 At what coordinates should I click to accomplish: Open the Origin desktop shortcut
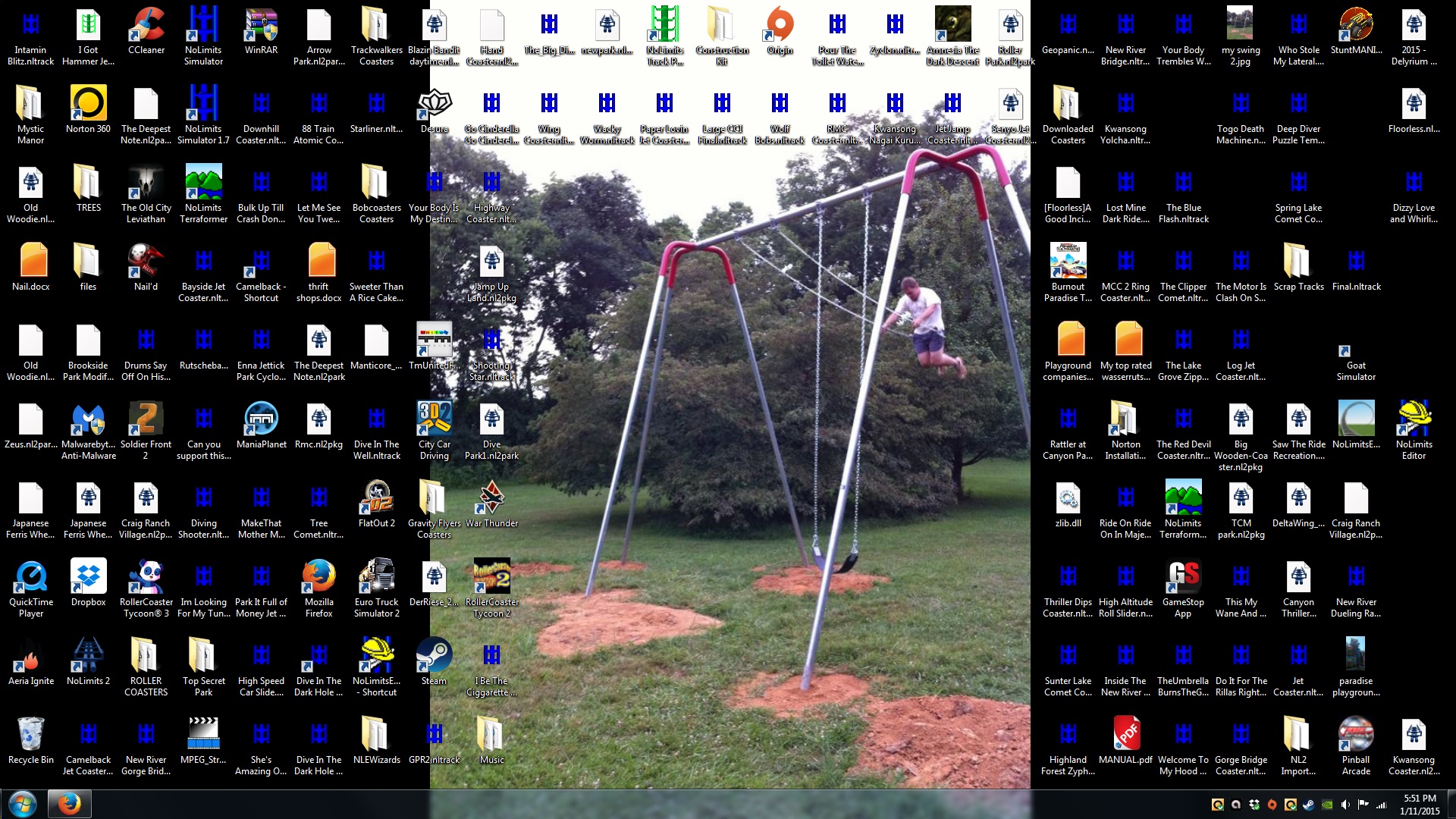point(780,26)
